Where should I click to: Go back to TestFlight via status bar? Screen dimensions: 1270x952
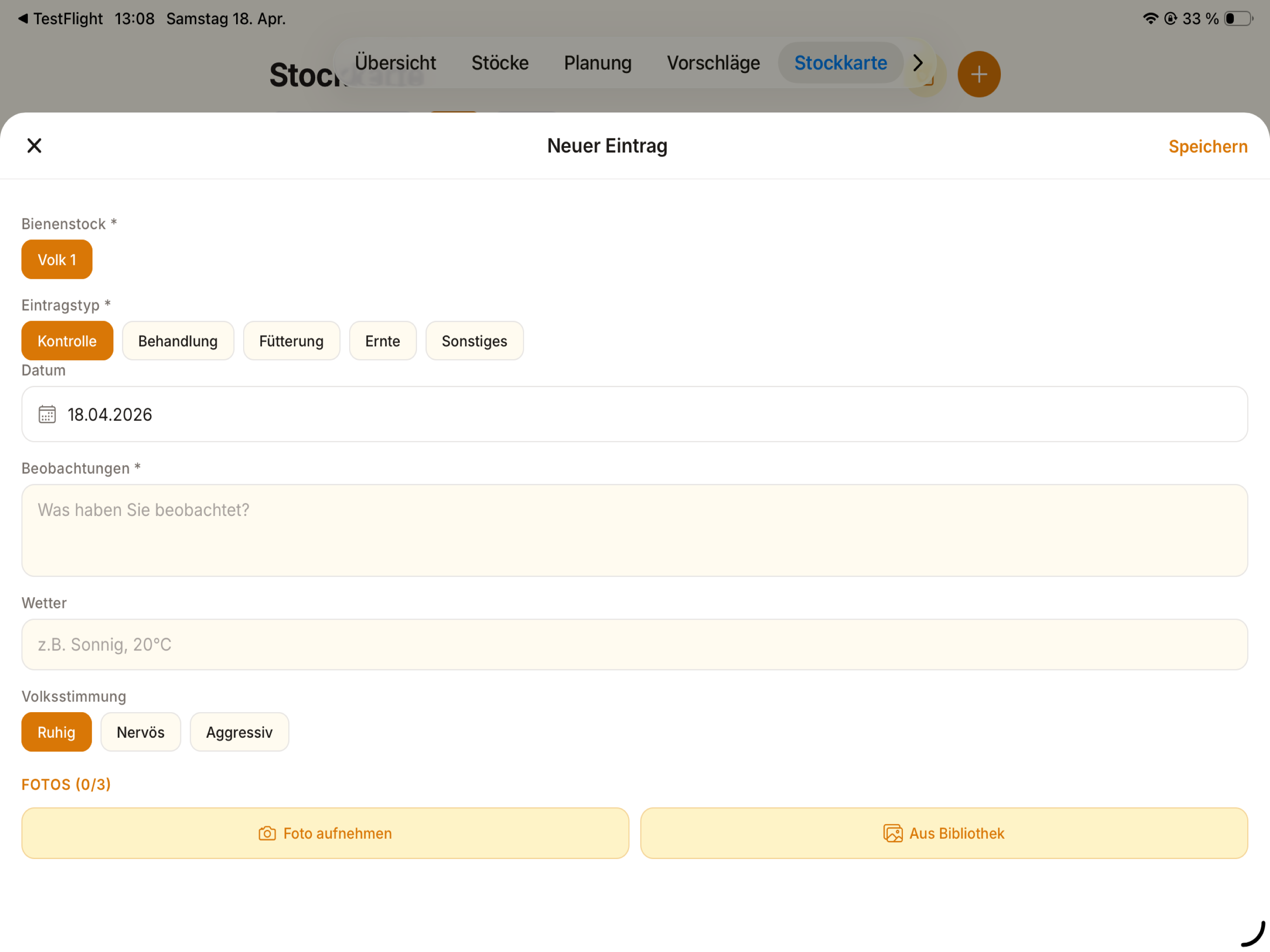pyautogui.click(x=61, y=19)
